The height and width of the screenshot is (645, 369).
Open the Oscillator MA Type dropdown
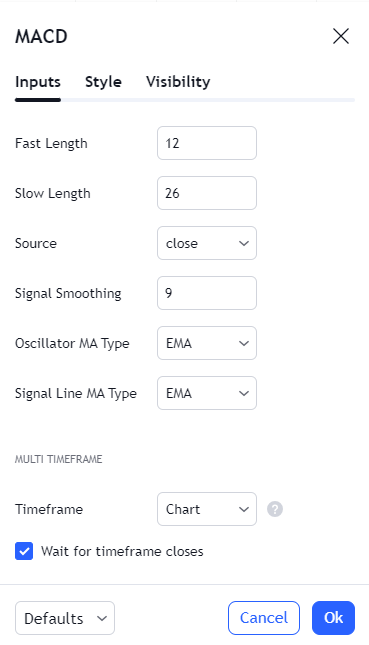[207, 343]
